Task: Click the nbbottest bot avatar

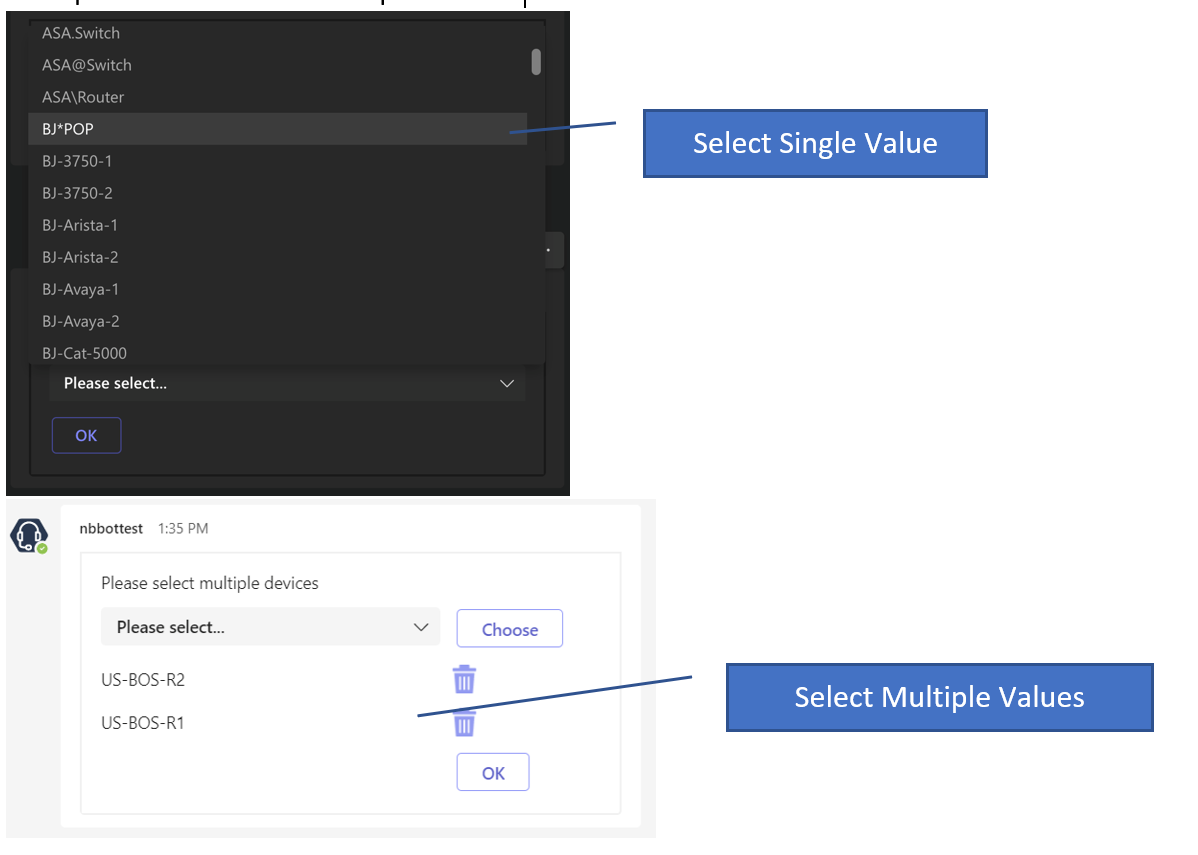Action: (x=29, y=536)
